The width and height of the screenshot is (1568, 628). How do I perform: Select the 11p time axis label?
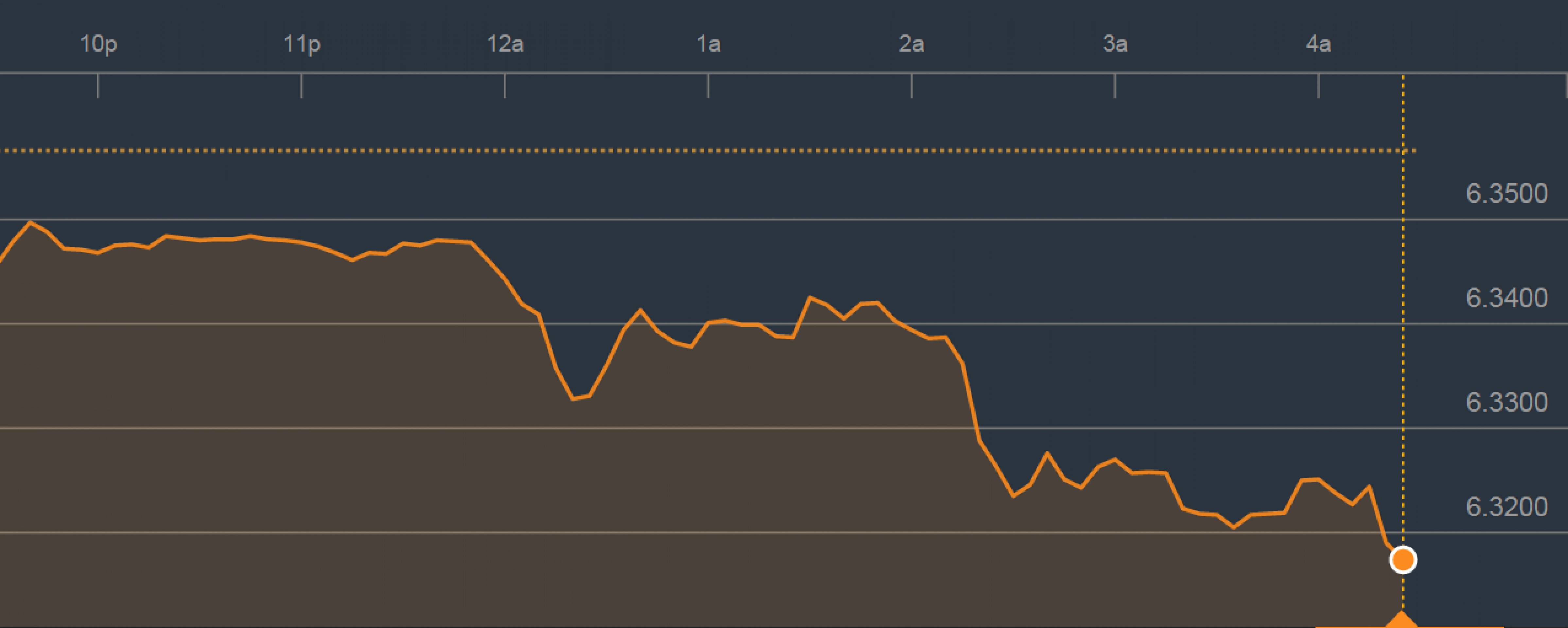click(301, 44)
